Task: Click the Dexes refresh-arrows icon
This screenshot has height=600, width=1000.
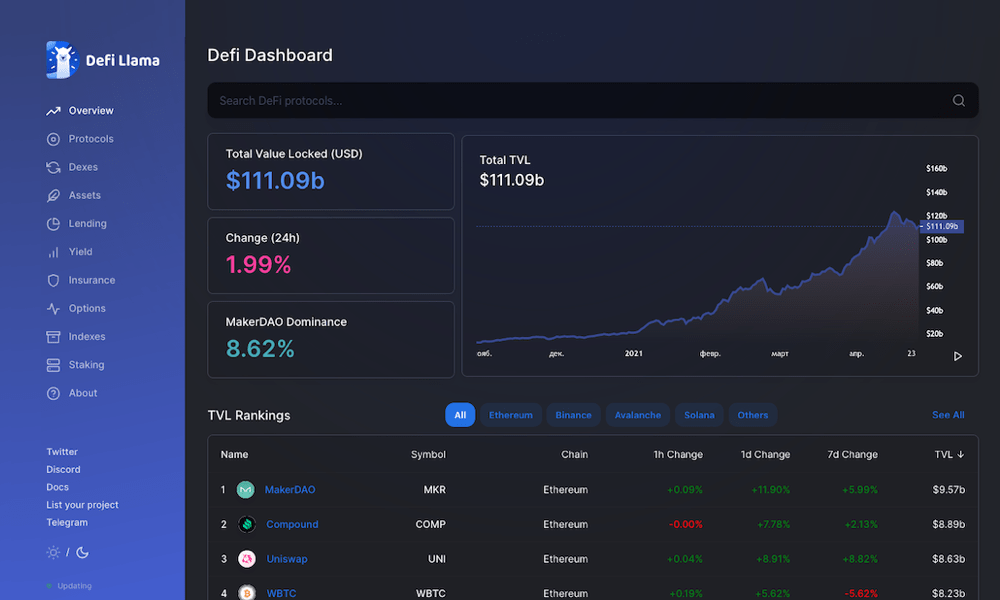Action: pyautogui.click(x=53, y=167)
